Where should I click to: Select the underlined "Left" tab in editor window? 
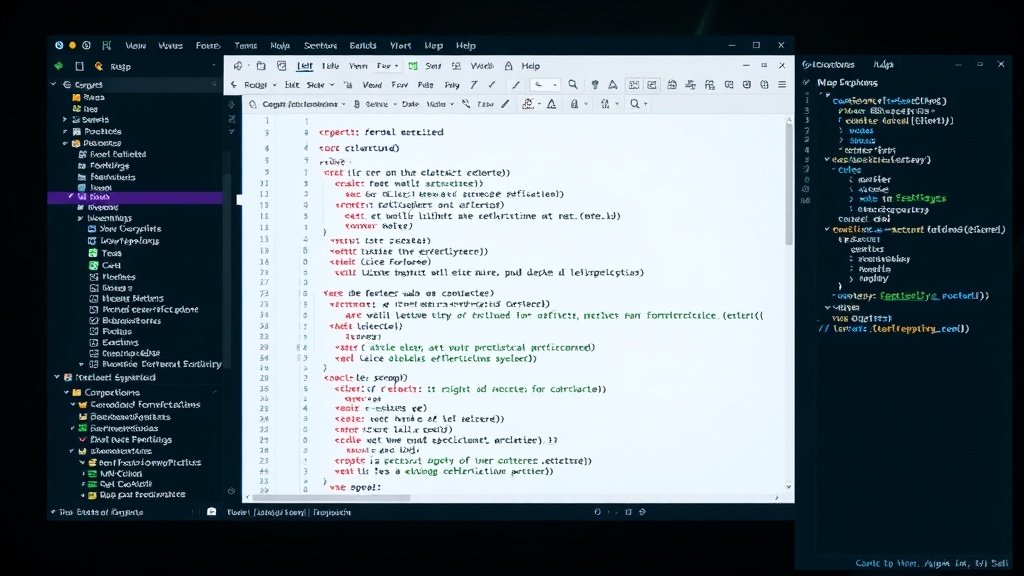[x=304, y=66]
